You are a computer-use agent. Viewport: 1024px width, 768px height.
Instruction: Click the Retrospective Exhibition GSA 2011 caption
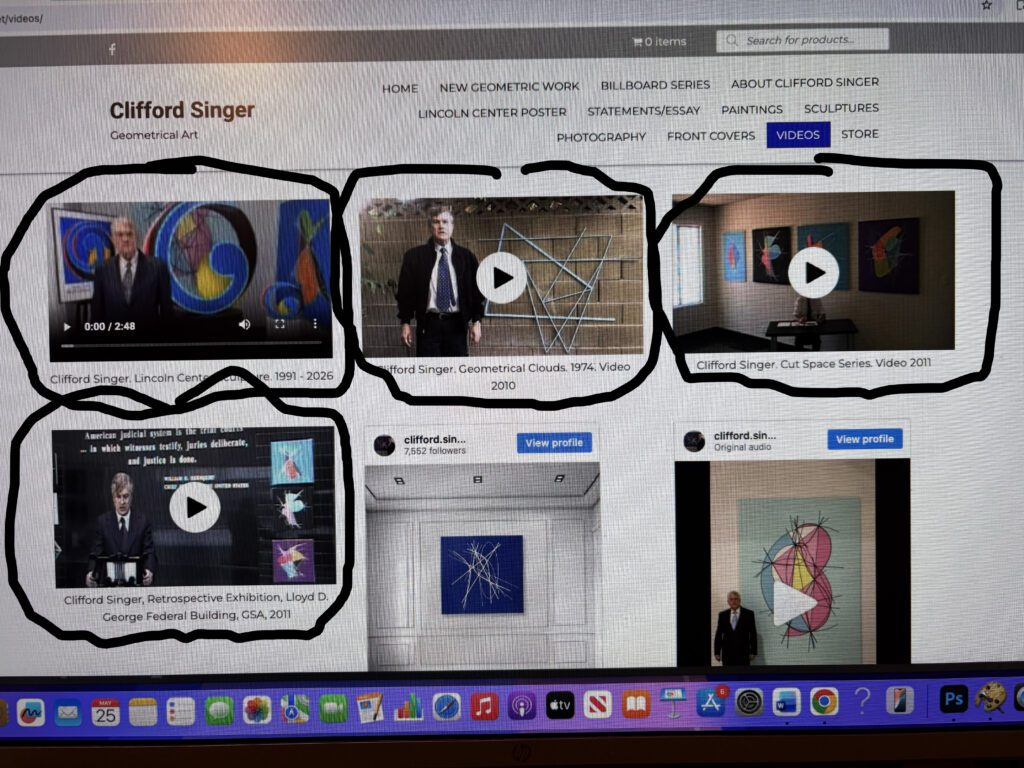coord(196,607)
